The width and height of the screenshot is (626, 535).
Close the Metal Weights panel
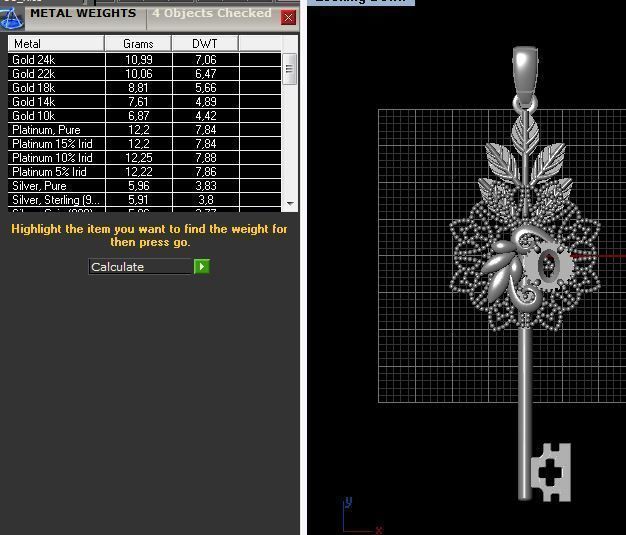click(289, 18)
